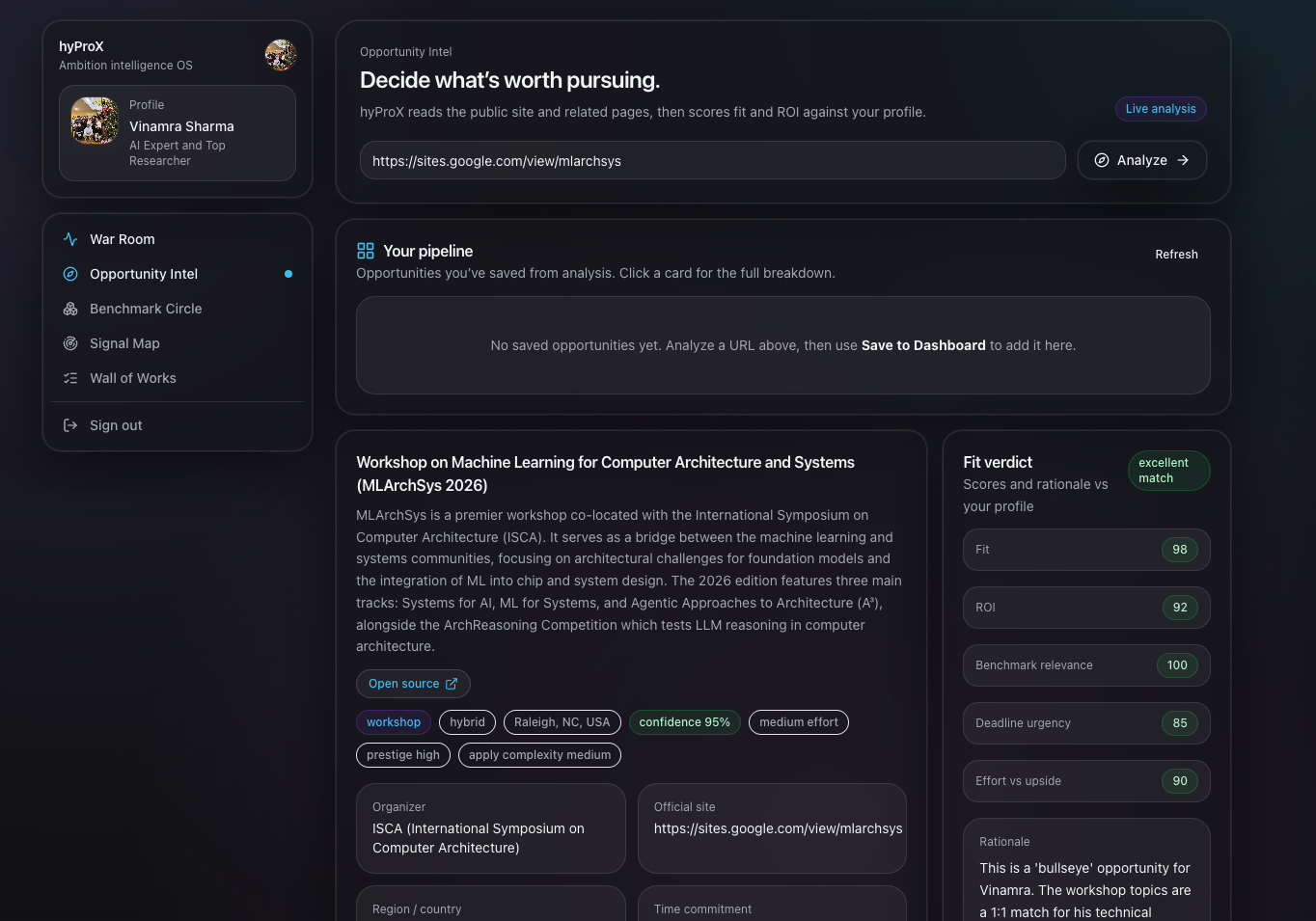Click the prestige high tag

tap(403, 755)
